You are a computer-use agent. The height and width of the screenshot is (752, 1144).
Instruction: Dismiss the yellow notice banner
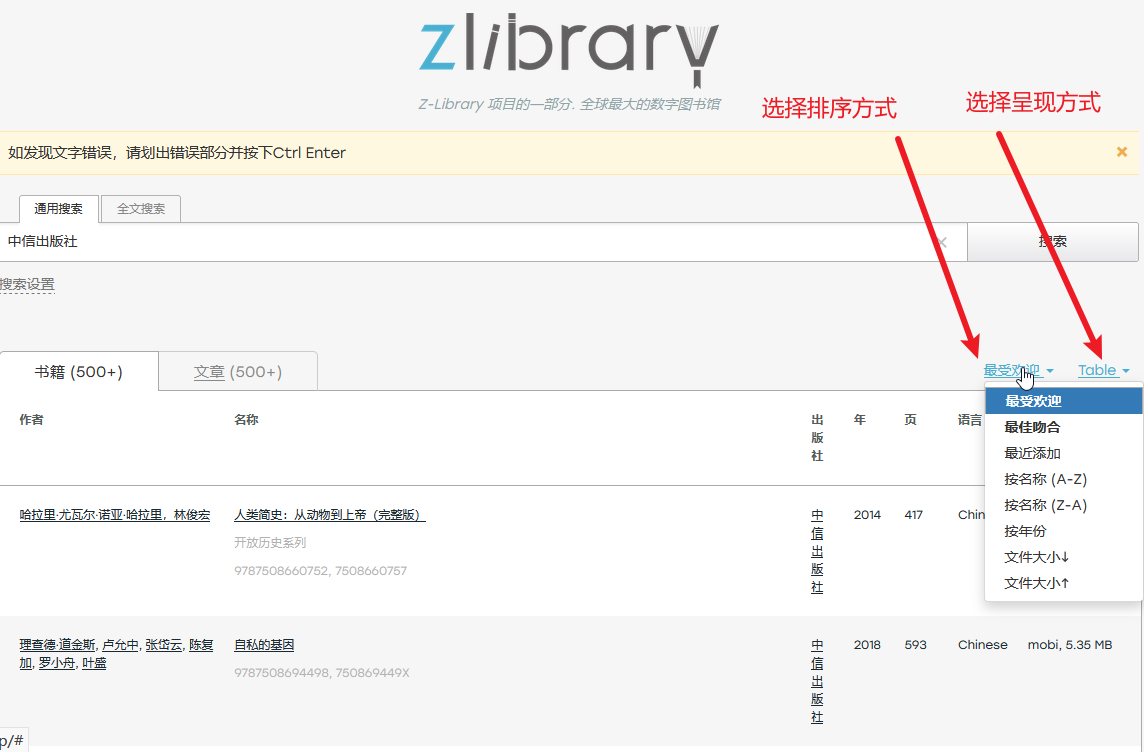point(1122,152)
